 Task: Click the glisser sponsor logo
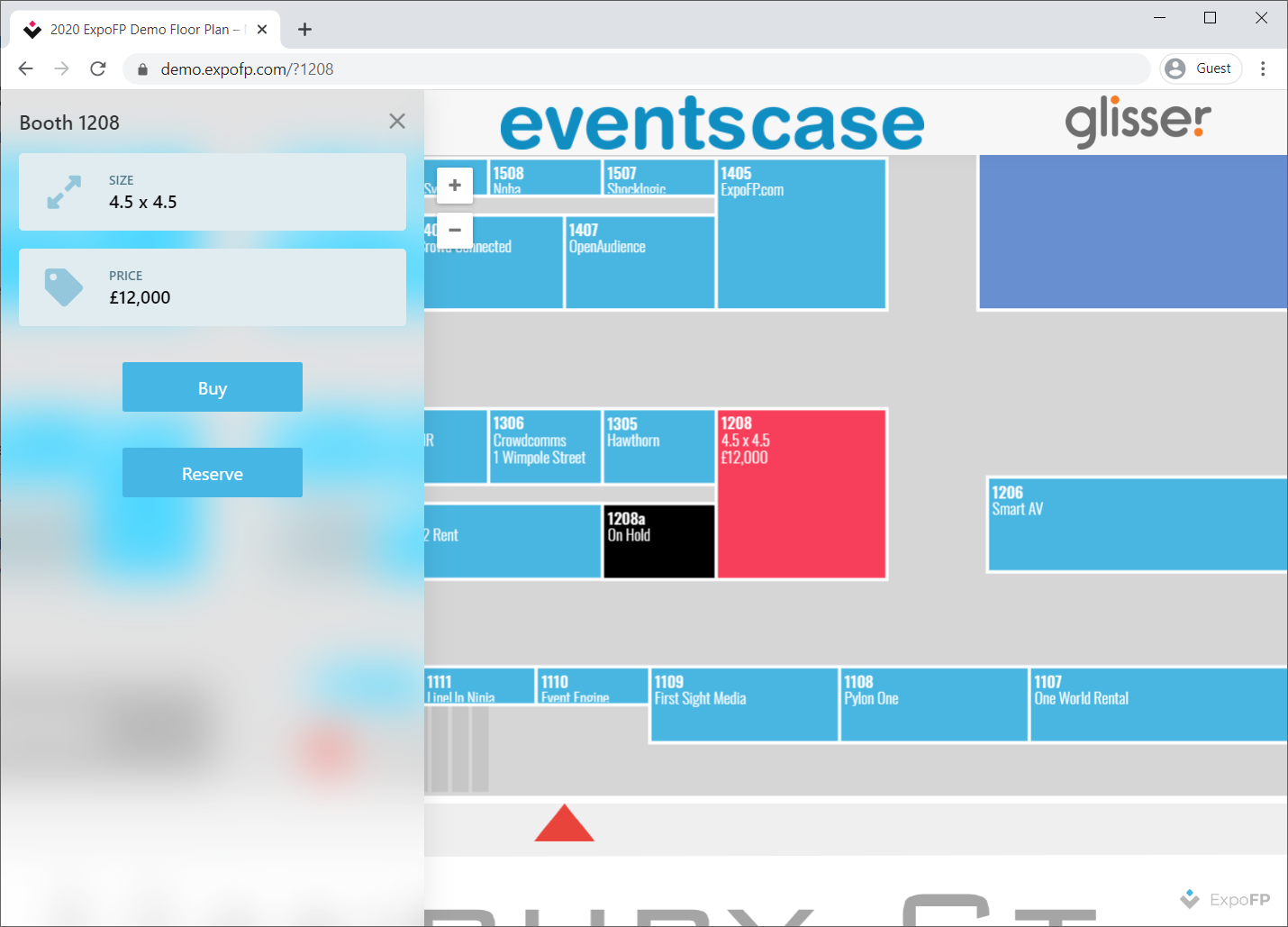coord(1138,122)
